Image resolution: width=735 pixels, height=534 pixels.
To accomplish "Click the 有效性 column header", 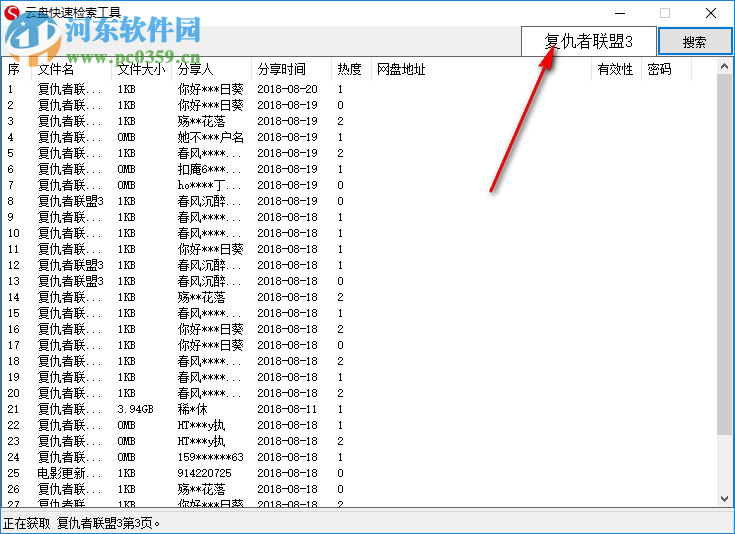I will (615, 69).
